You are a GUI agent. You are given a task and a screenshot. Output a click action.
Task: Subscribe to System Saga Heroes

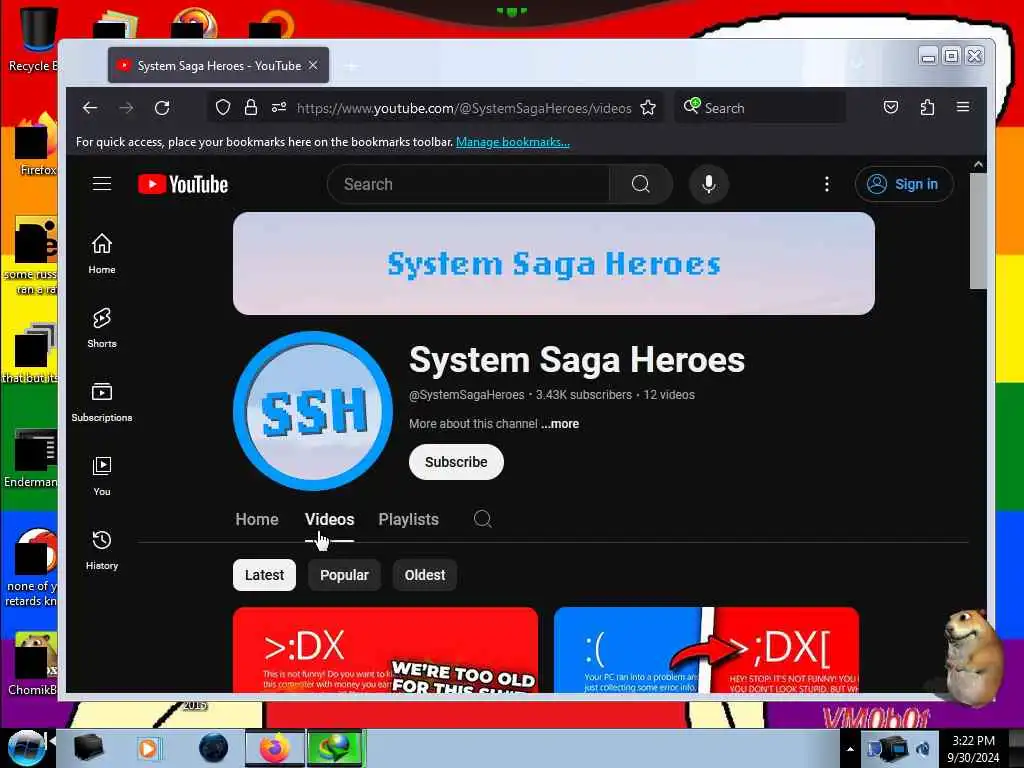(456, 462)
